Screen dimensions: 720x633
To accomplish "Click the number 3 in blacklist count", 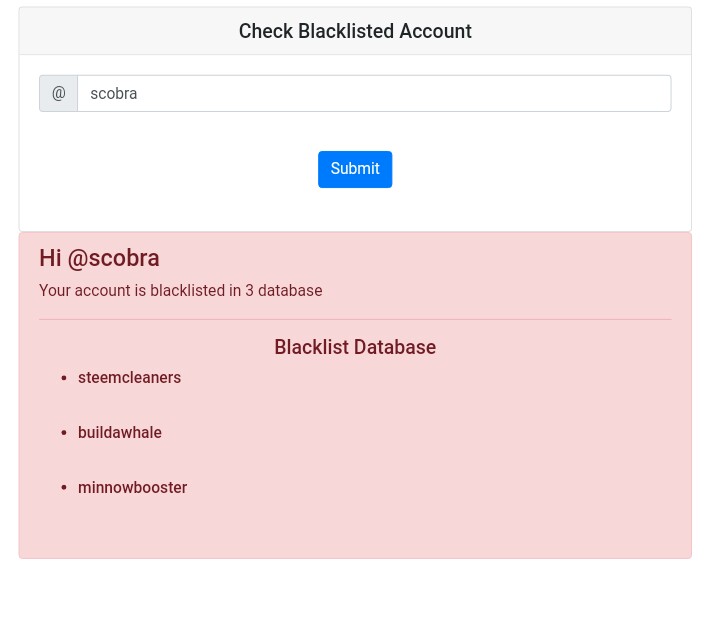I will pos(250,291).
